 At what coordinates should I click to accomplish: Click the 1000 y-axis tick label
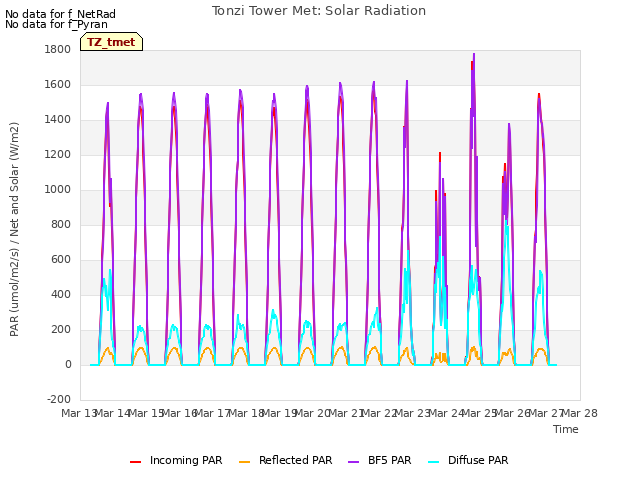point(58,189)
